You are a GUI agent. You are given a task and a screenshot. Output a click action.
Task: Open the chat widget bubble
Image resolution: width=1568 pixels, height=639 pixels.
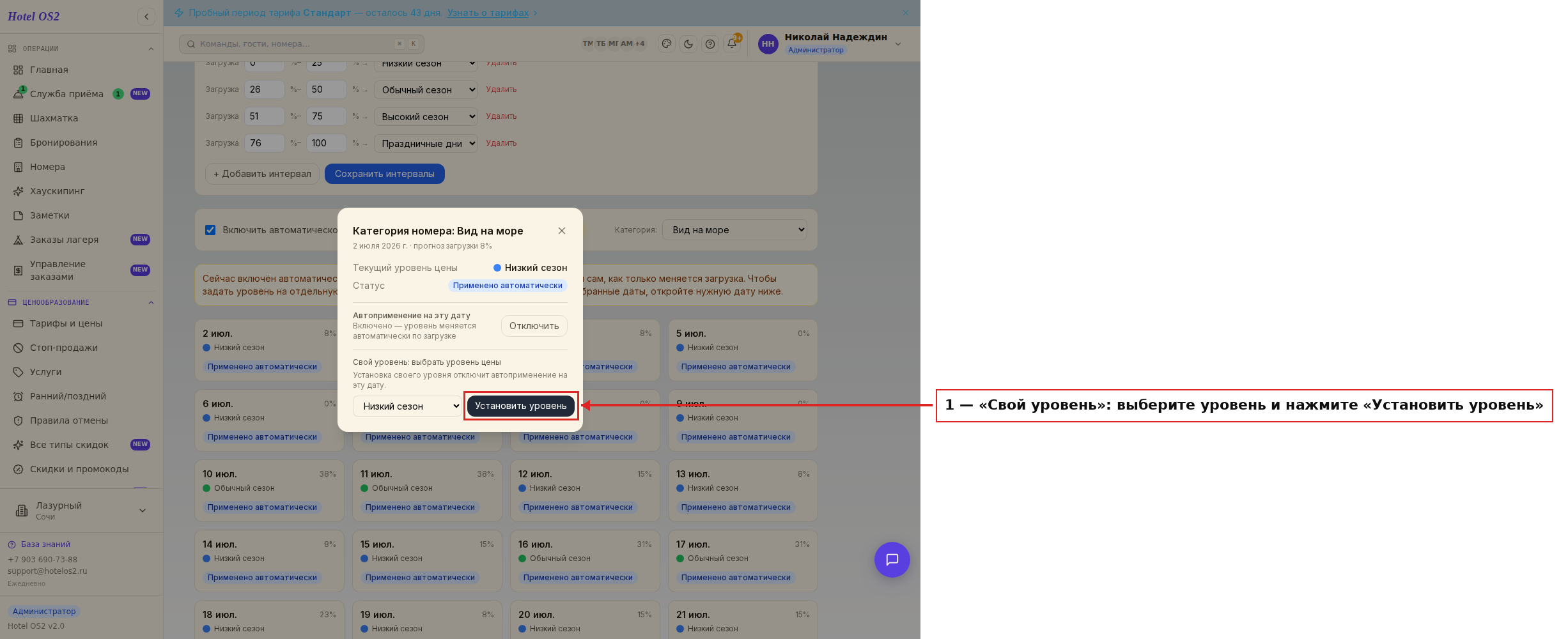[x=892, y=560]
